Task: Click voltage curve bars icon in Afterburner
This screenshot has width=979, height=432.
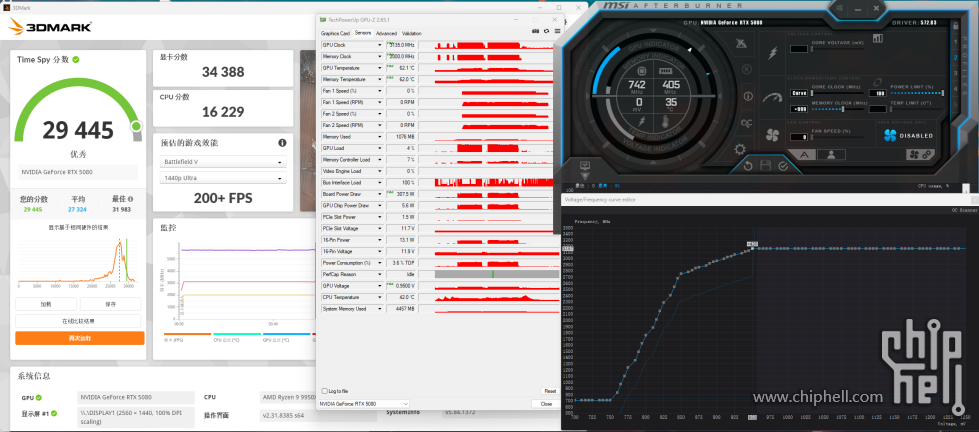Action: pos(878,39)
